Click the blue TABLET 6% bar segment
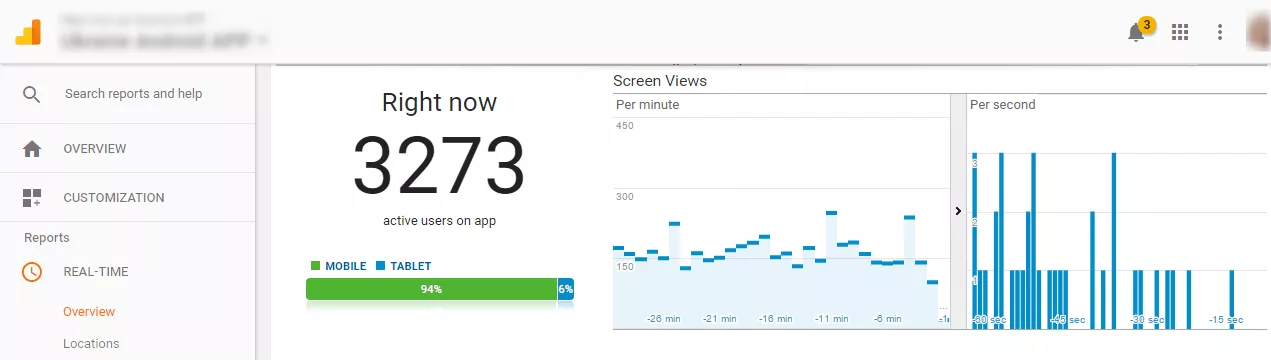The height and width of the screenshot is (360, 1271). [x=566, y=289]
